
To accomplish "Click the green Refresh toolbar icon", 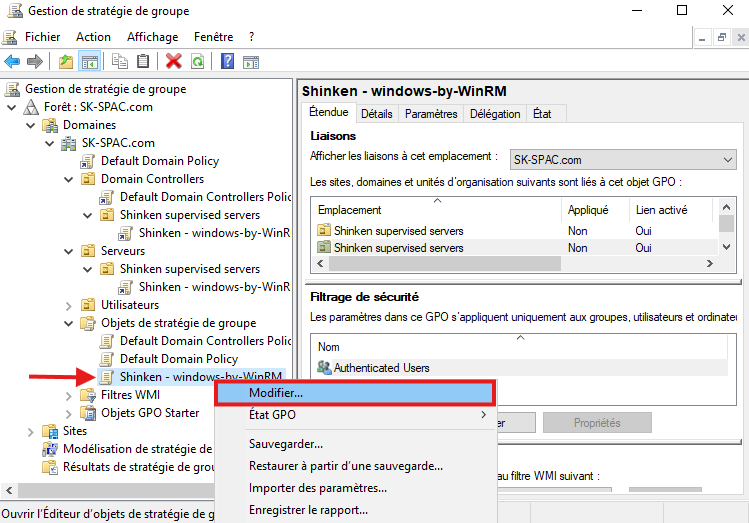I will (198, 61).
